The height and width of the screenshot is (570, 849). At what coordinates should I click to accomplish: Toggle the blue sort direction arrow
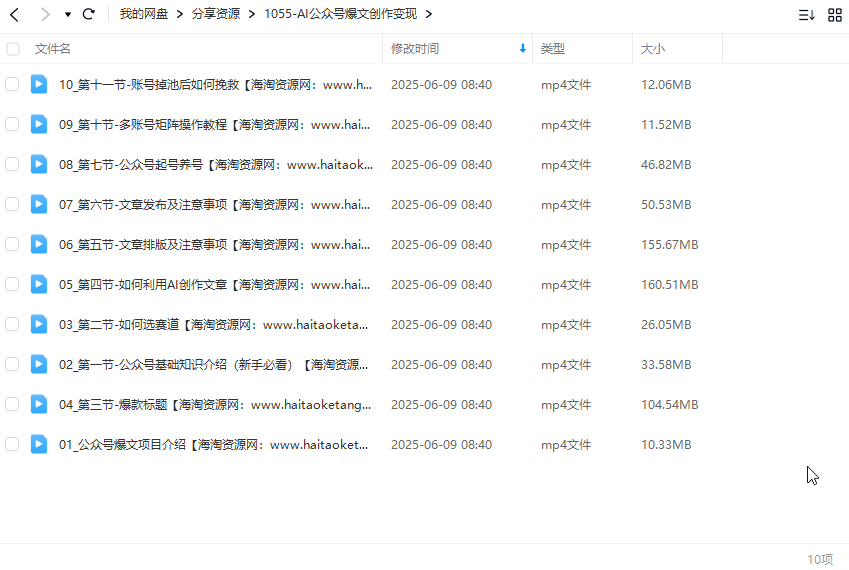(523, 49)
